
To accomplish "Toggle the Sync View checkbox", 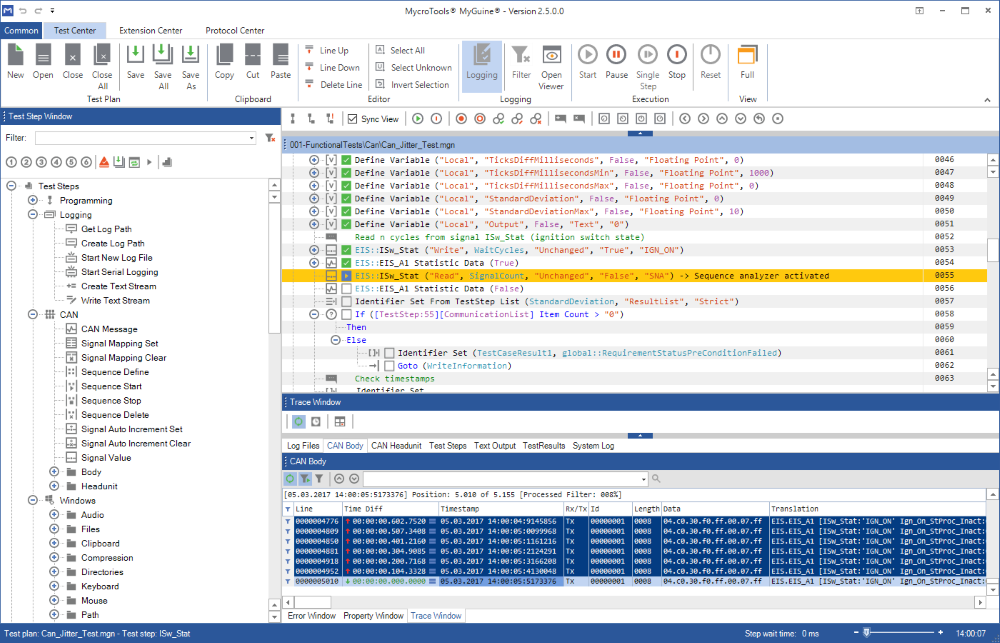I will (x=353, y=119).
